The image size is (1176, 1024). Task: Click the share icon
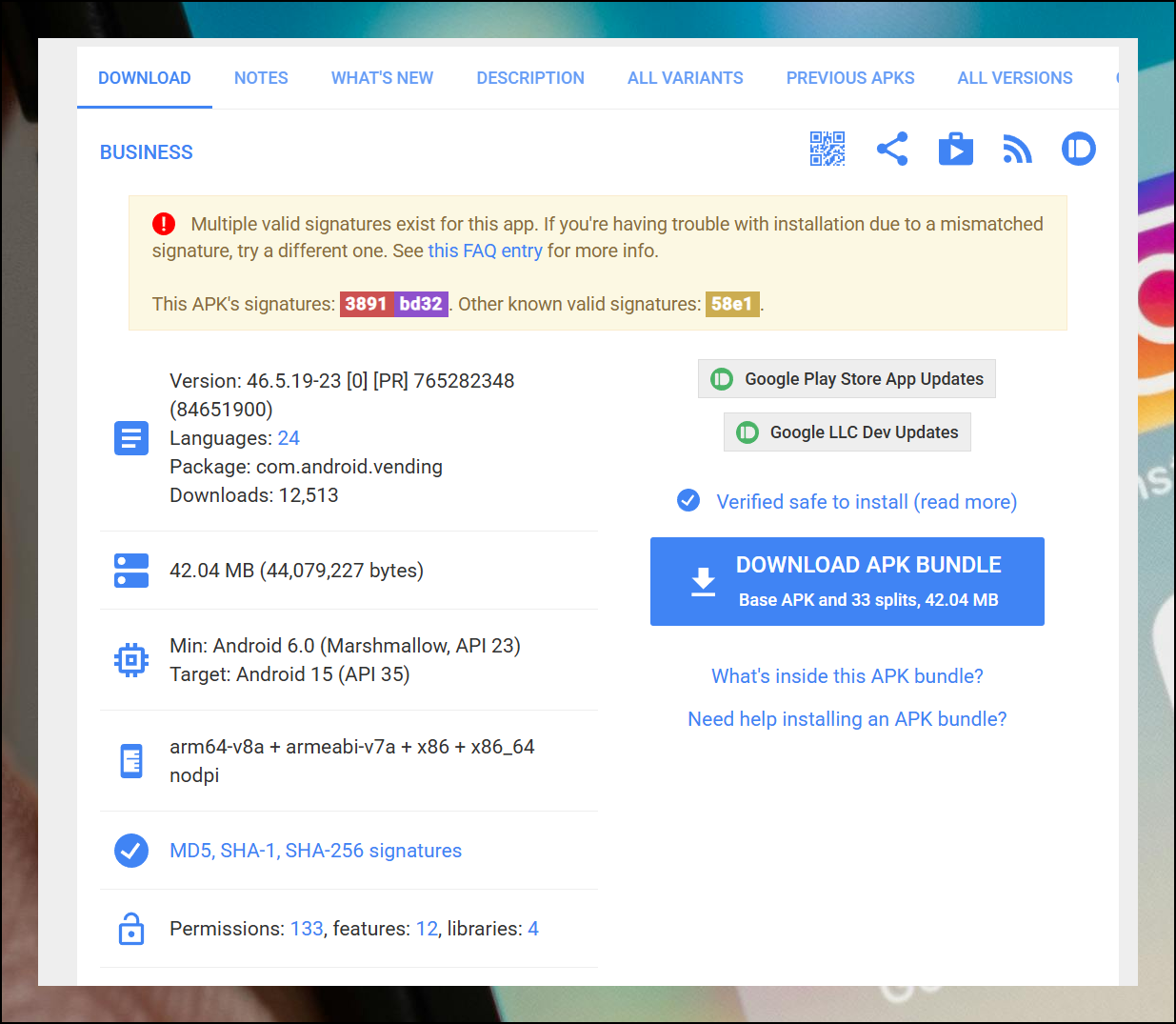pos(892,149)
